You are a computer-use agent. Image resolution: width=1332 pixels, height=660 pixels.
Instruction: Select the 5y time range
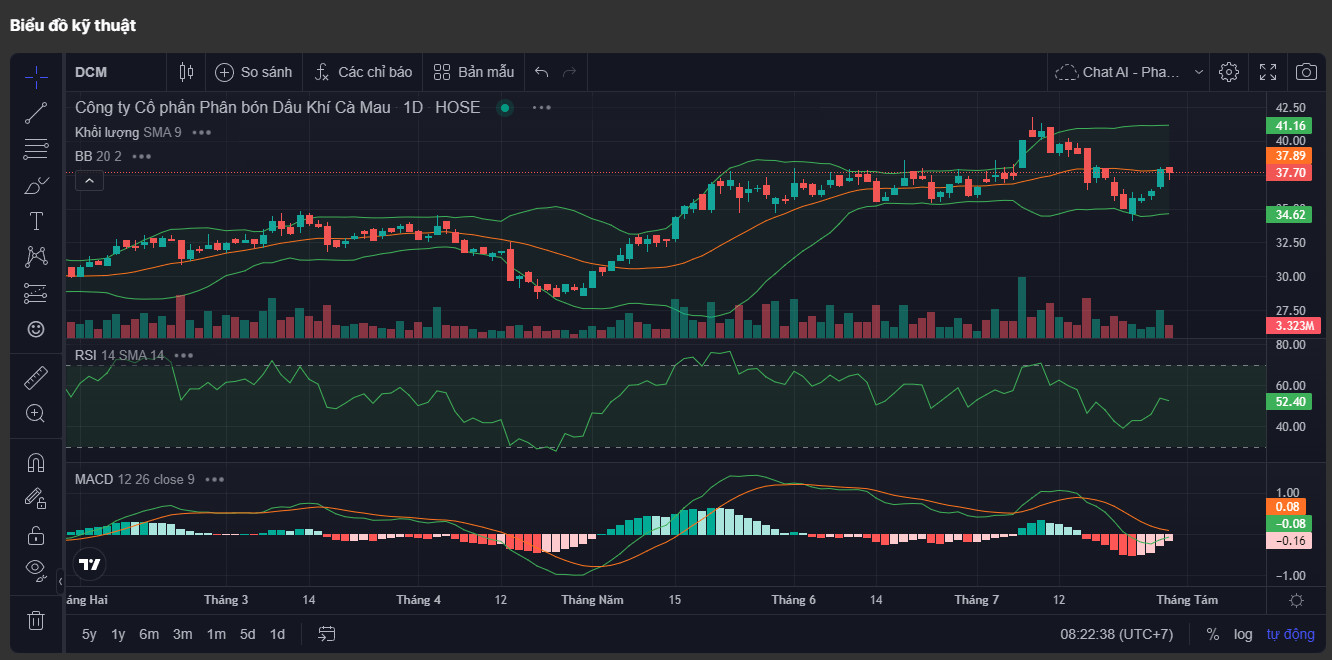tap(90, 634)
